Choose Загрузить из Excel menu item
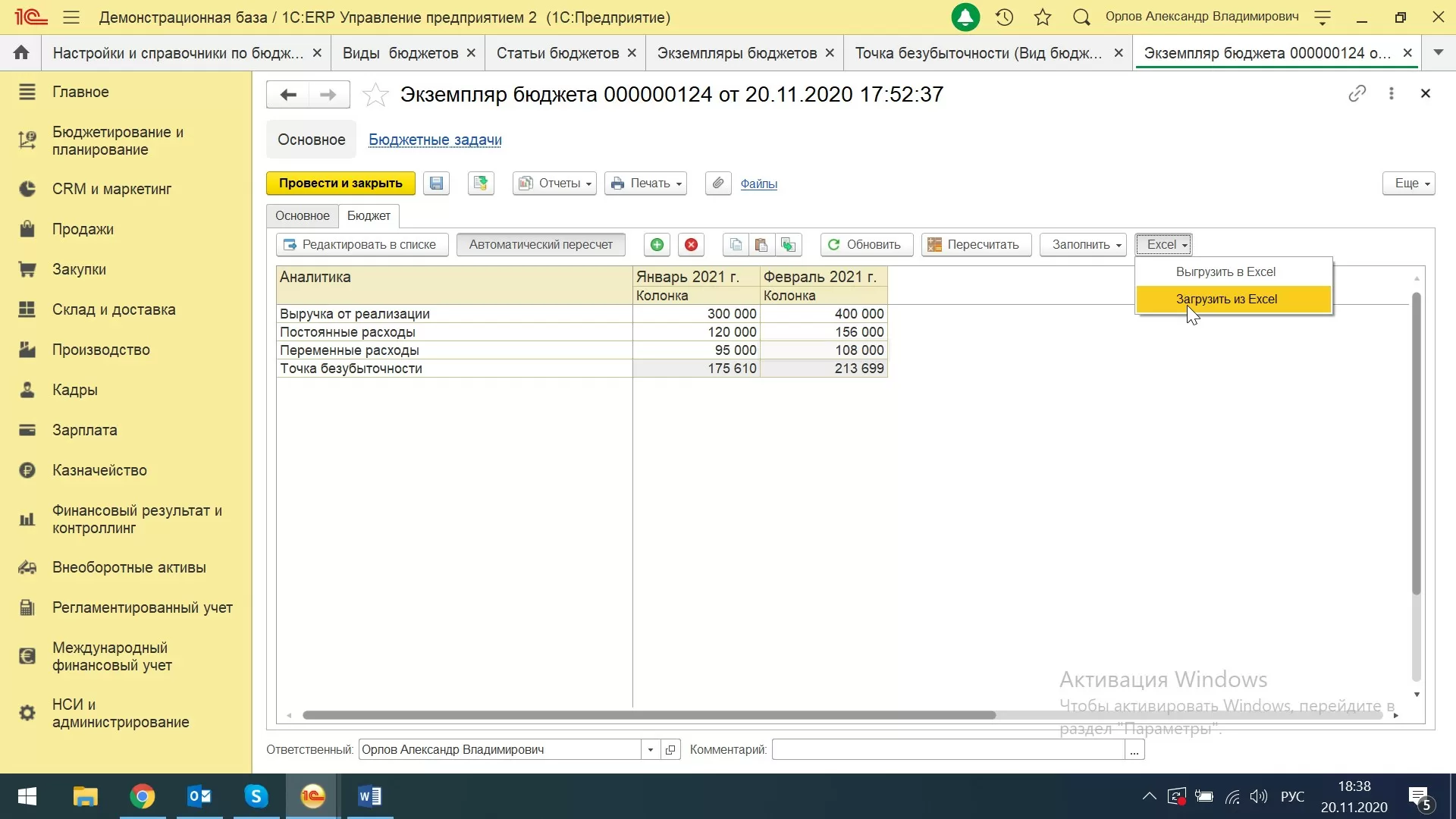The height and width of the screenshot is (819, 1456). [x=1226, y=300]
